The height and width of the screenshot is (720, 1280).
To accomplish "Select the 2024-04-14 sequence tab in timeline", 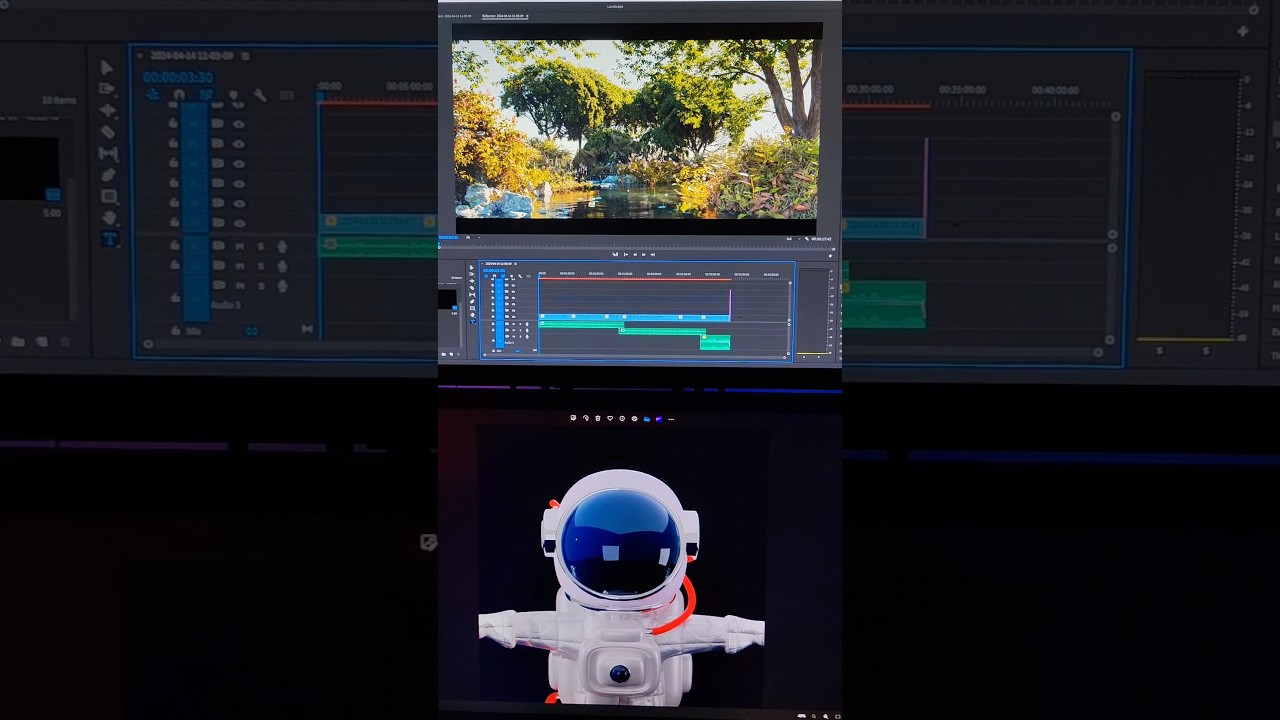I will 499,264.
